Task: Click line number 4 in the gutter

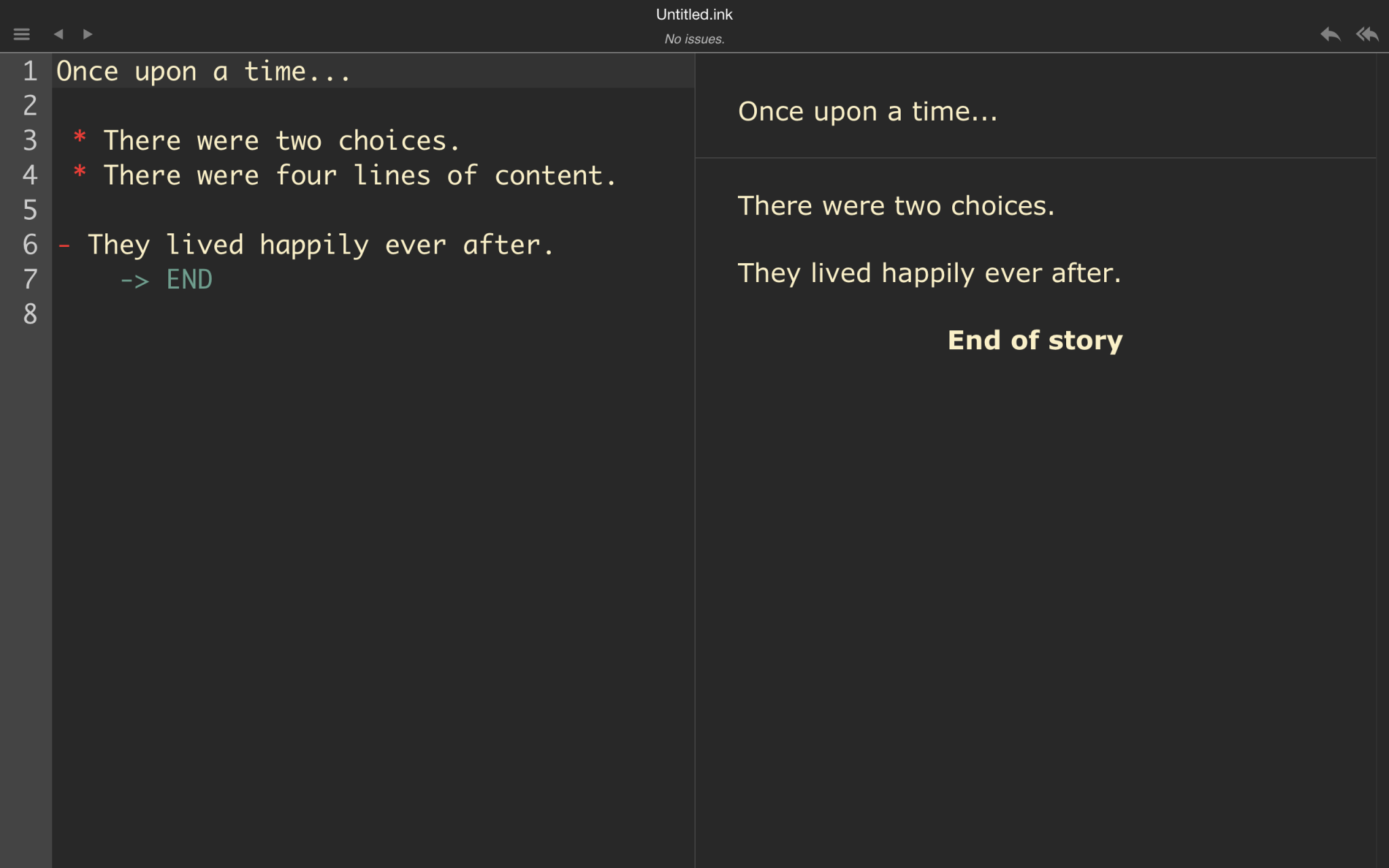Action: point(30,174)
